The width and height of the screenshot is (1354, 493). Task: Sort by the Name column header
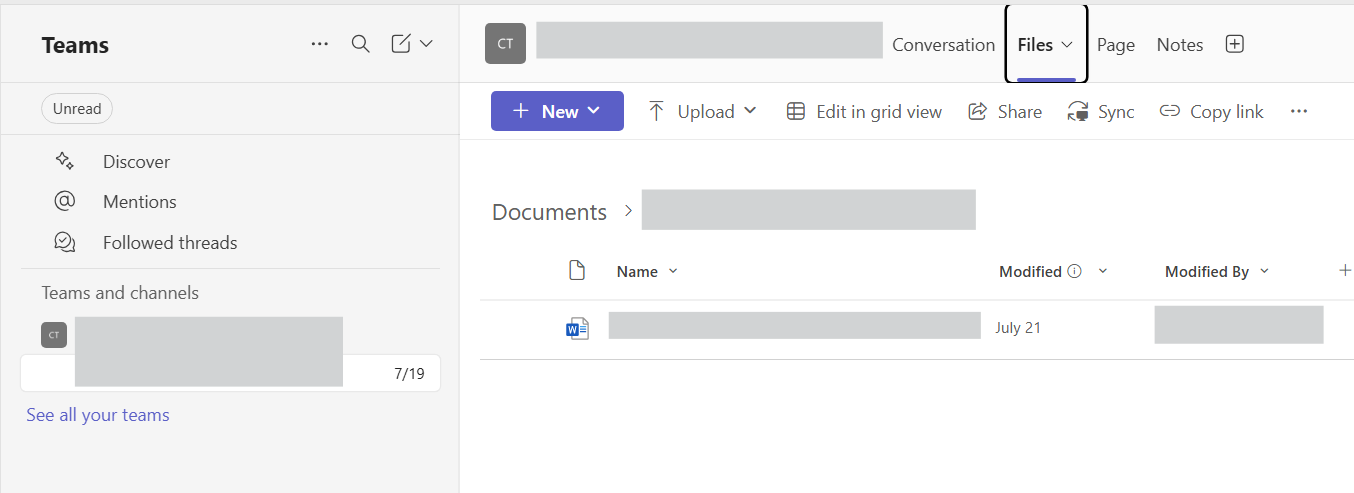coord(637,271)
